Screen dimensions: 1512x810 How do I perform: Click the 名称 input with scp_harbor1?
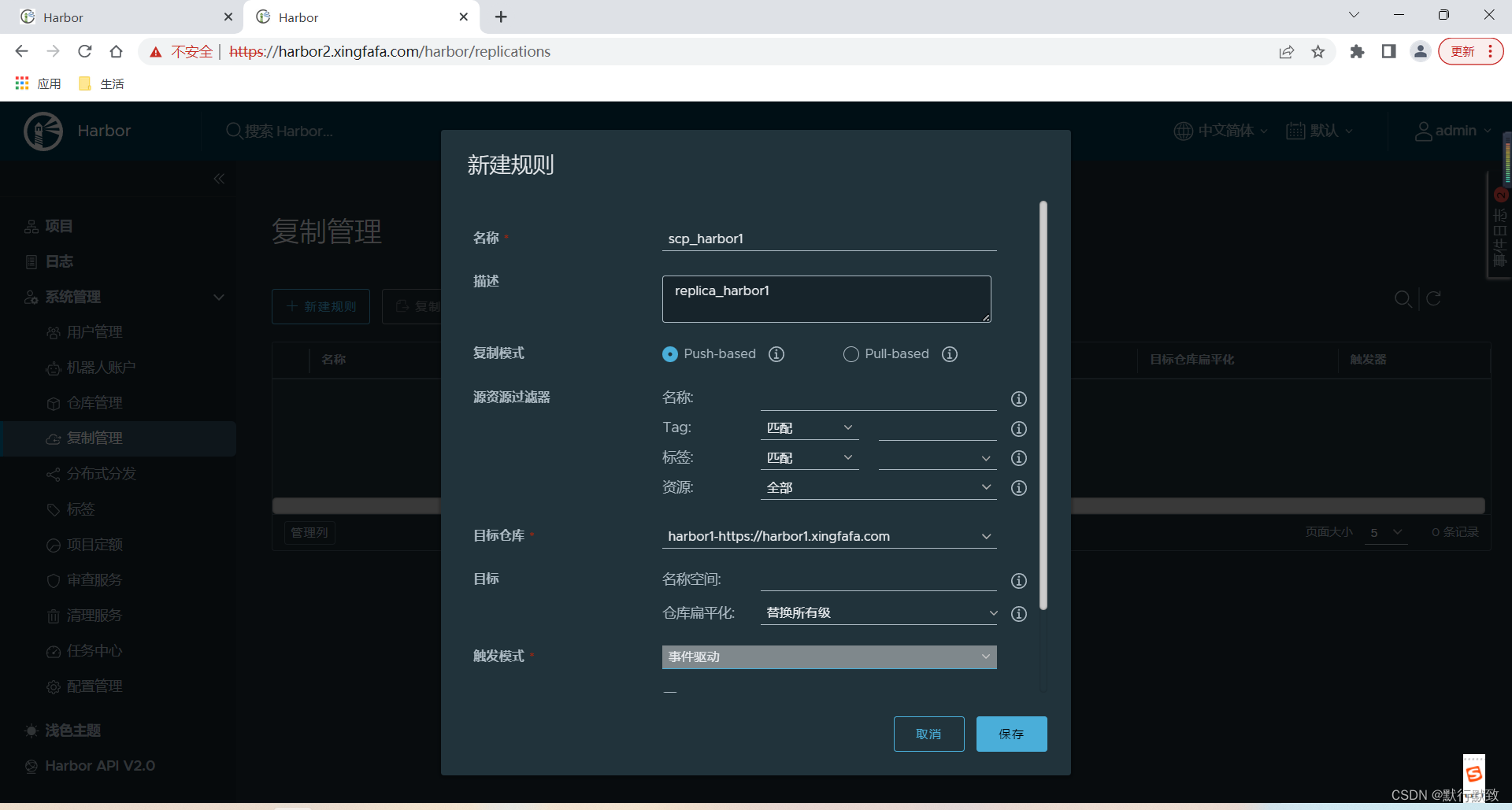pyautogui.click(x=829, y=239)
